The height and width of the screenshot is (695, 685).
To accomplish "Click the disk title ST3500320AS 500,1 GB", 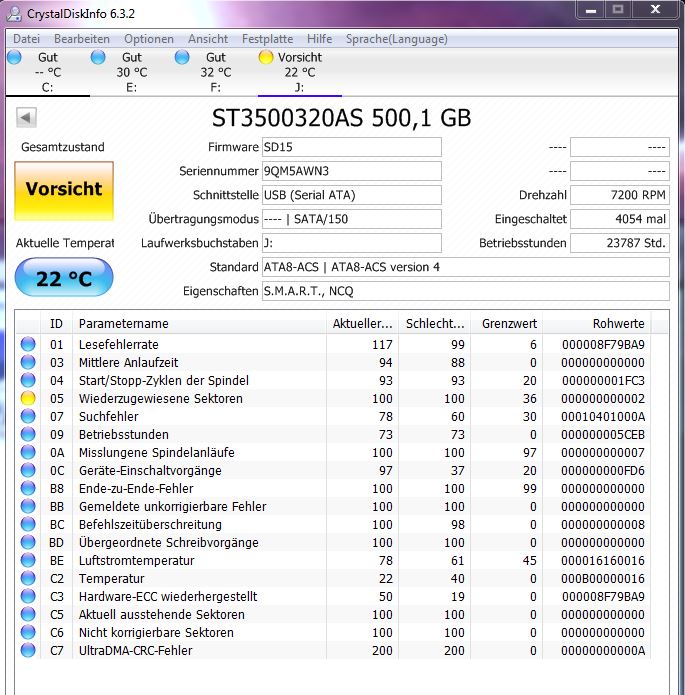I will (341, 118).
